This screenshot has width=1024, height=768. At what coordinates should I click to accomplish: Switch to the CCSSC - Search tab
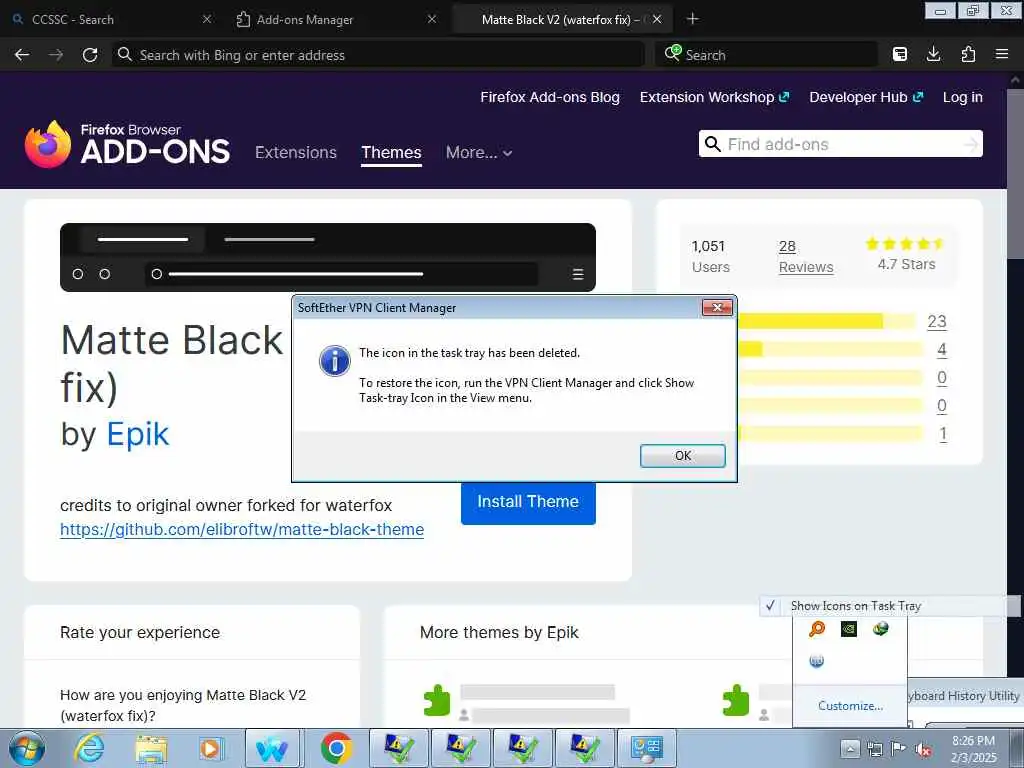click(x=112, y=20)
